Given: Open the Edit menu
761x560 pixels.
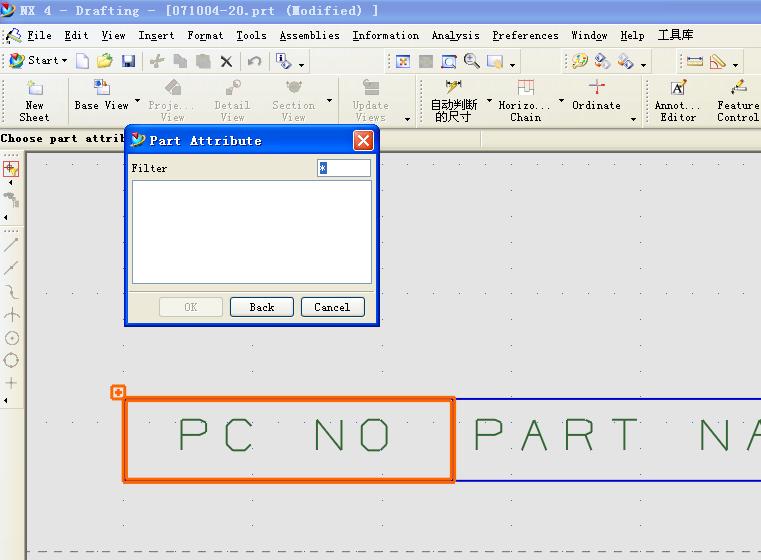Looking at the screenshot, I should tap(76, 35).
